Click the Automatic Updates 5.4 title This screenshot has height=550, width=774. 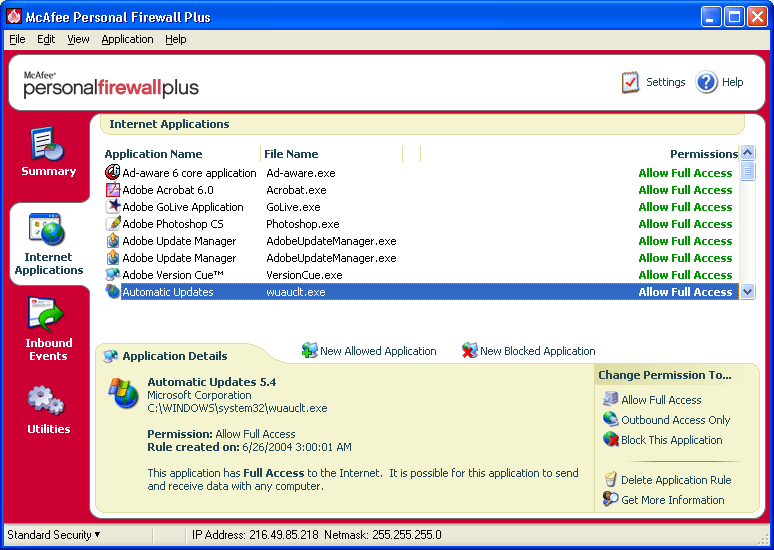click(211, 382)
